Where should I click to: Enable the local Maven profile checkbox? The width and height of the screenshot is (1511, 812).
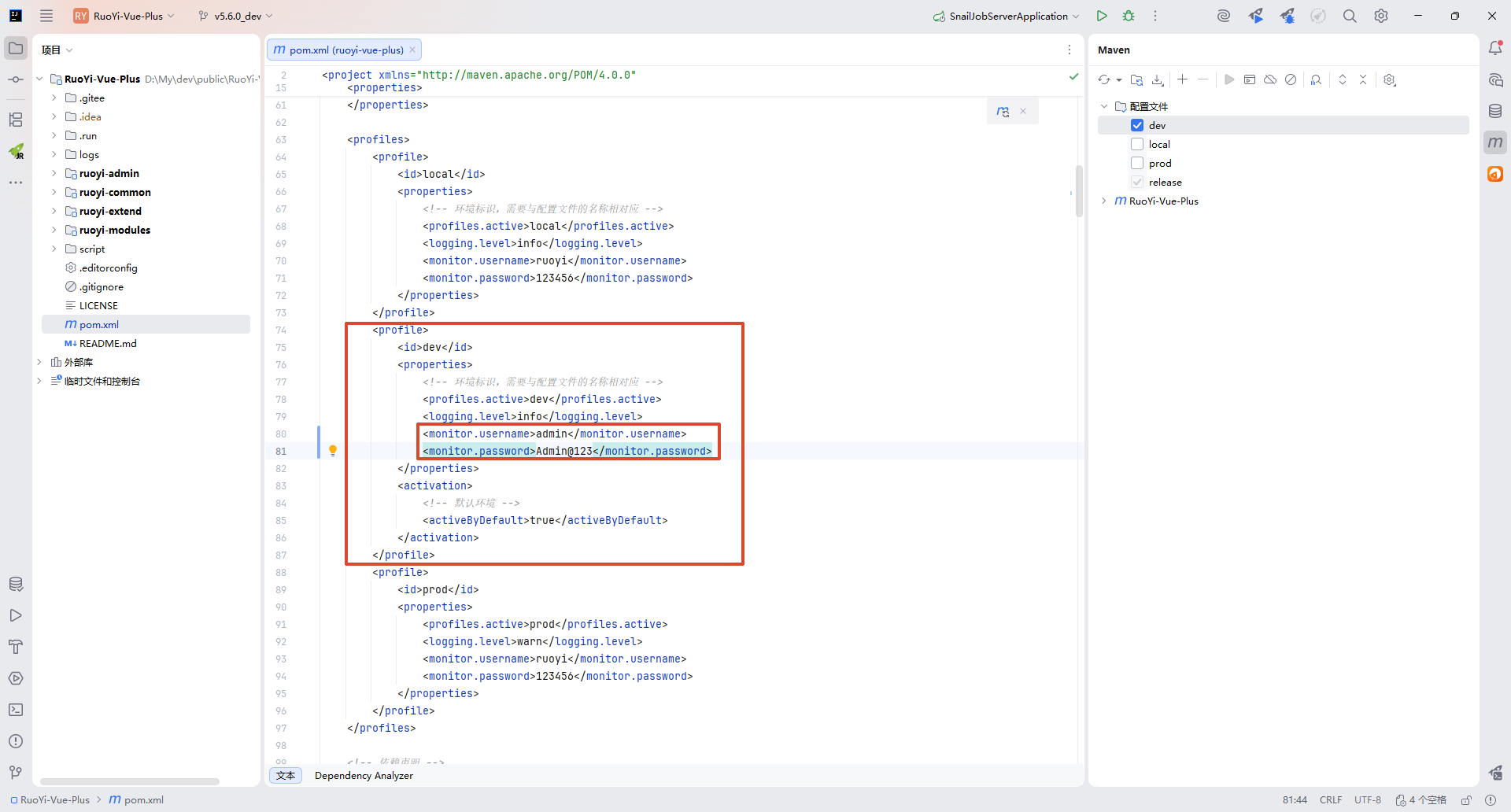point(1137,144)
